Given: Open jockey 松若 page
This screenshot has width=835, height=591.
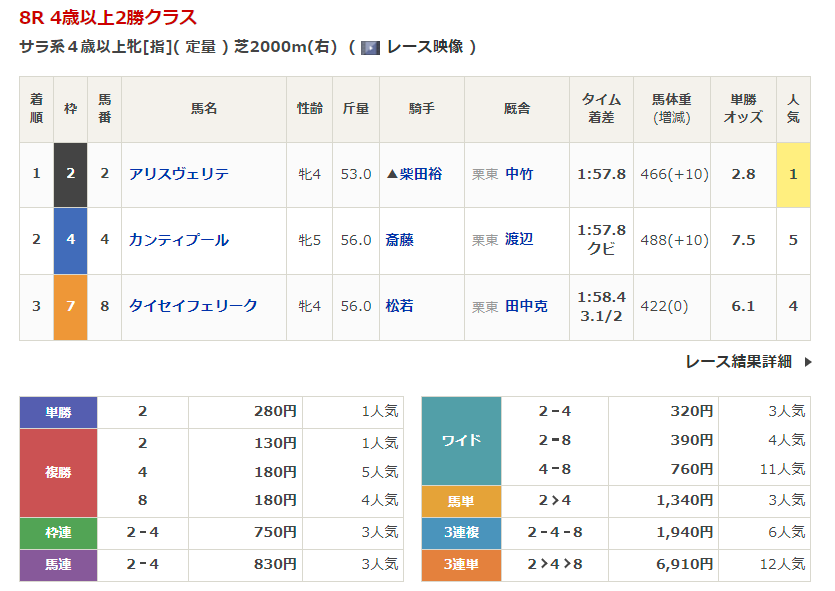Looking at the screenshot, I should 400,306.
